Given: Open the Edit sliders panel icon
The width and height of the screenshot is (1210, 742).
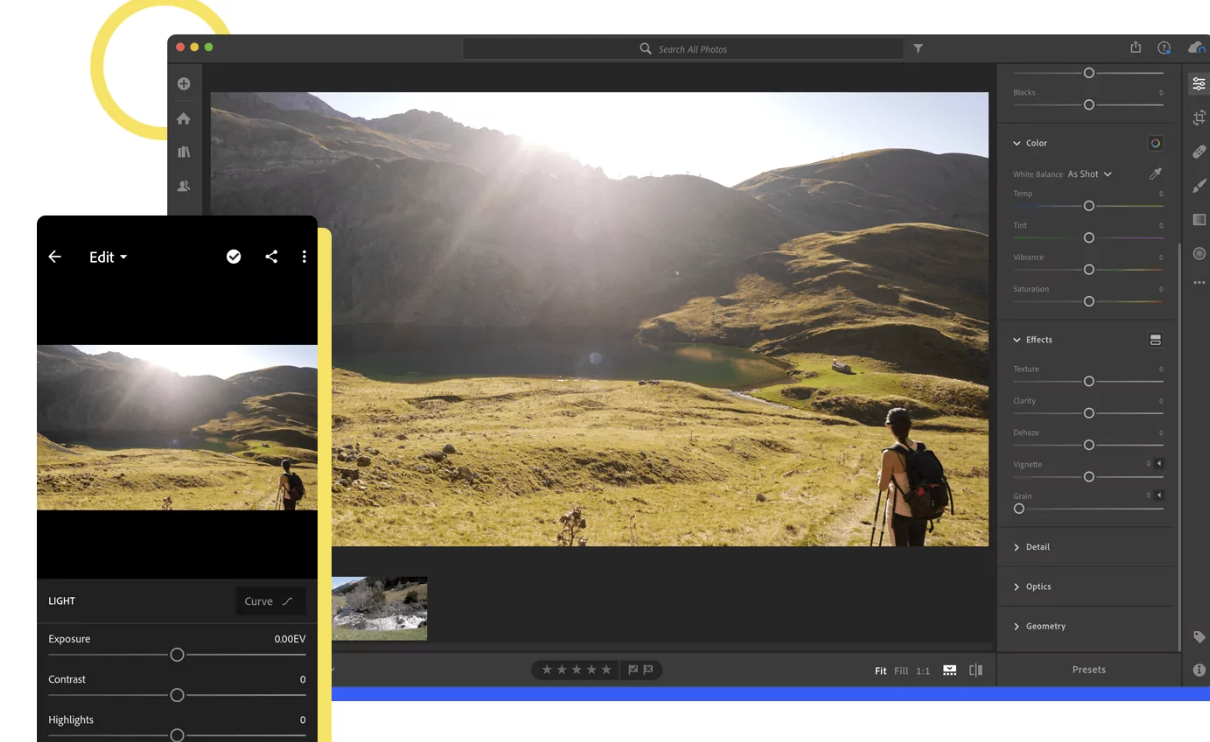Looking at the screenshot, I should (1198, 84).
